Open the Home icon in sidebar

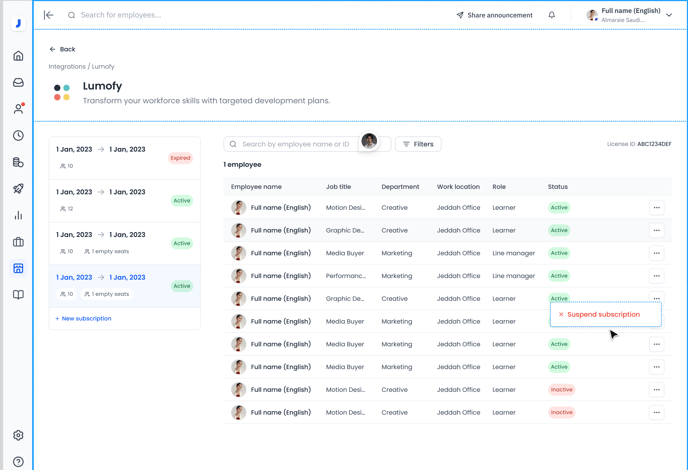18,56
